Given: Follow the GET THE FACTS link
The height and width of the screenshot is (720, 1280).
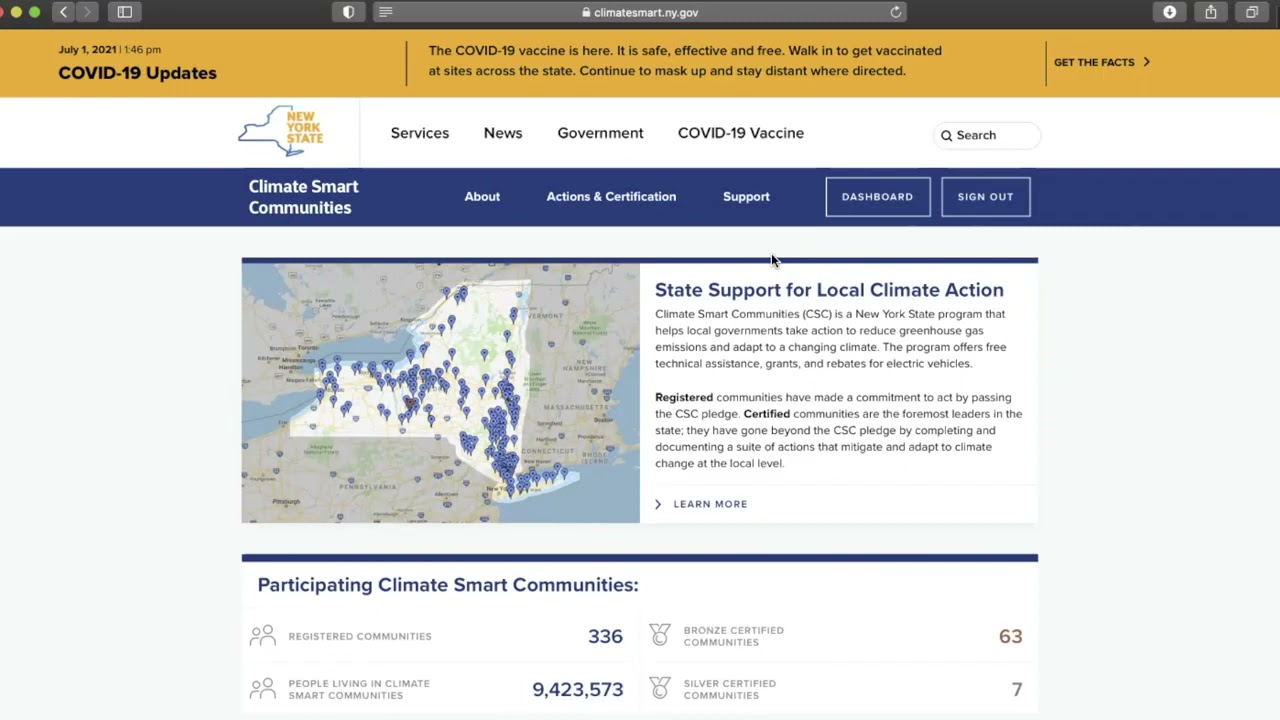Looking at the screenshot, I should pos(1102,62).
